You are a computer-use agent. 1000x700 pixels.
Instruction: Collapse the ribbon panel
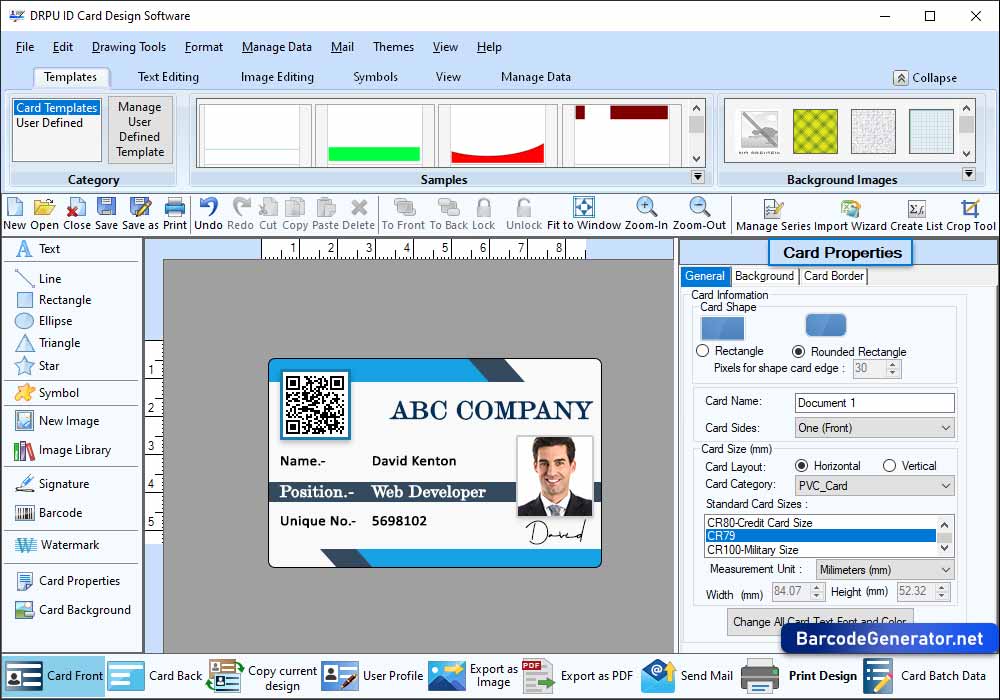click(x=925, y=78)
